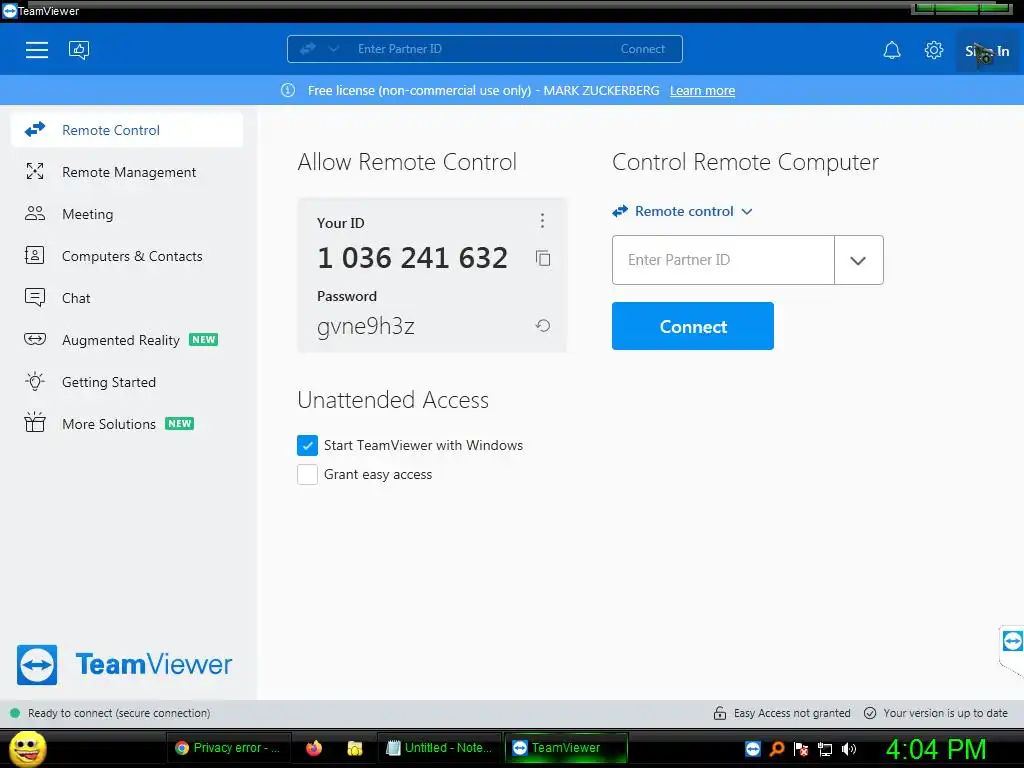Open the three-dot menu beside Your ID

542,220
